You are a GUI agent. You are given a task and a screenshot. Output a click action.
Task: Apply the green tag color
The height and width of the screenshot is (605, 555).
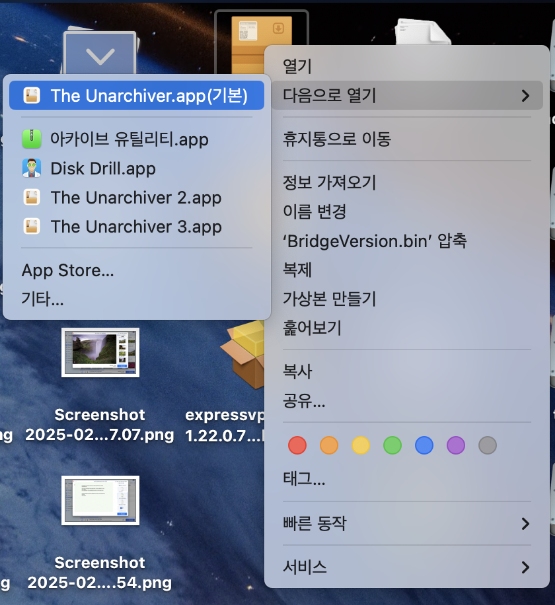point(392,445)
